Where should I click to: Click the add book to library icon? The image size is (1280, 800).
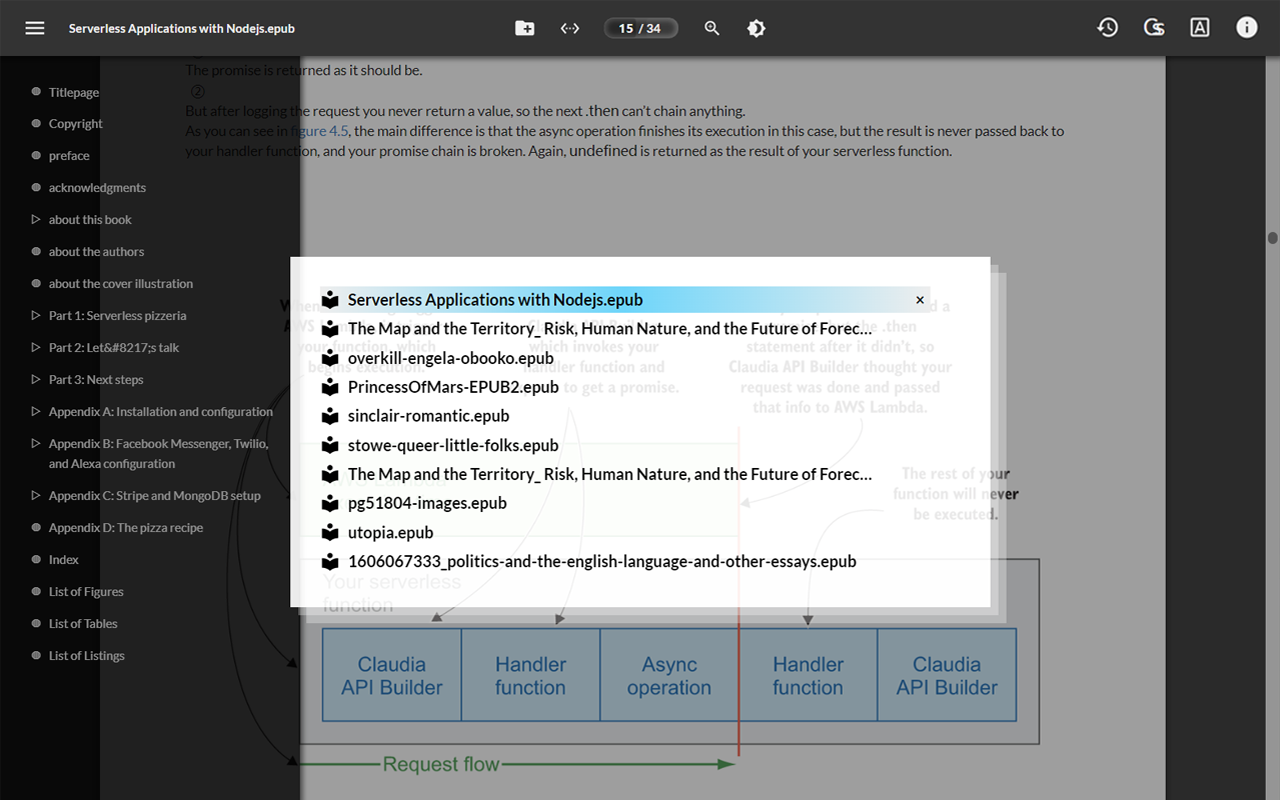[524, 28]
